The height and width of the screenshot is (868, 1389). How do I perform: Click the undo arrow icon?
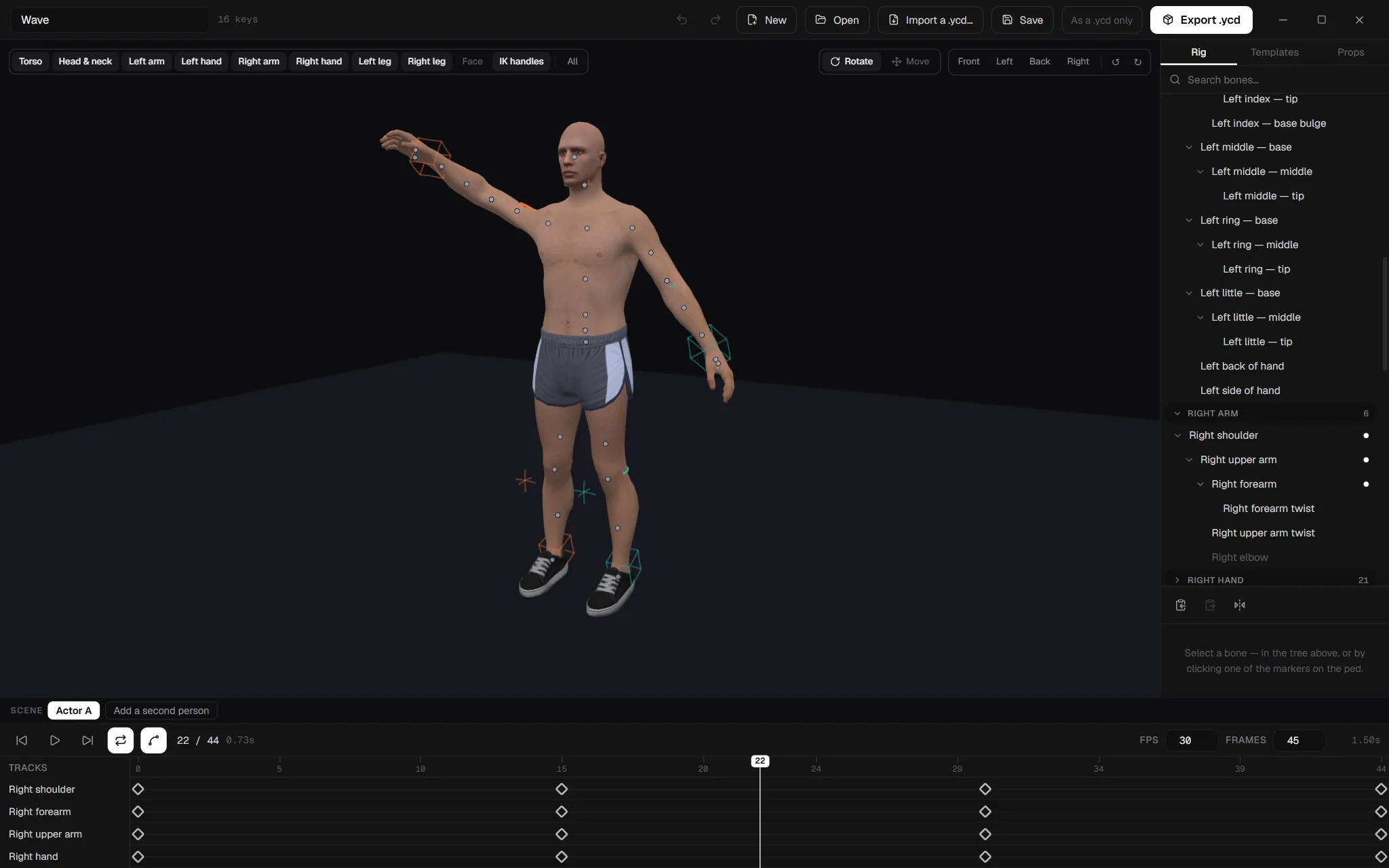pyautogui.click(x=682, y=20)
